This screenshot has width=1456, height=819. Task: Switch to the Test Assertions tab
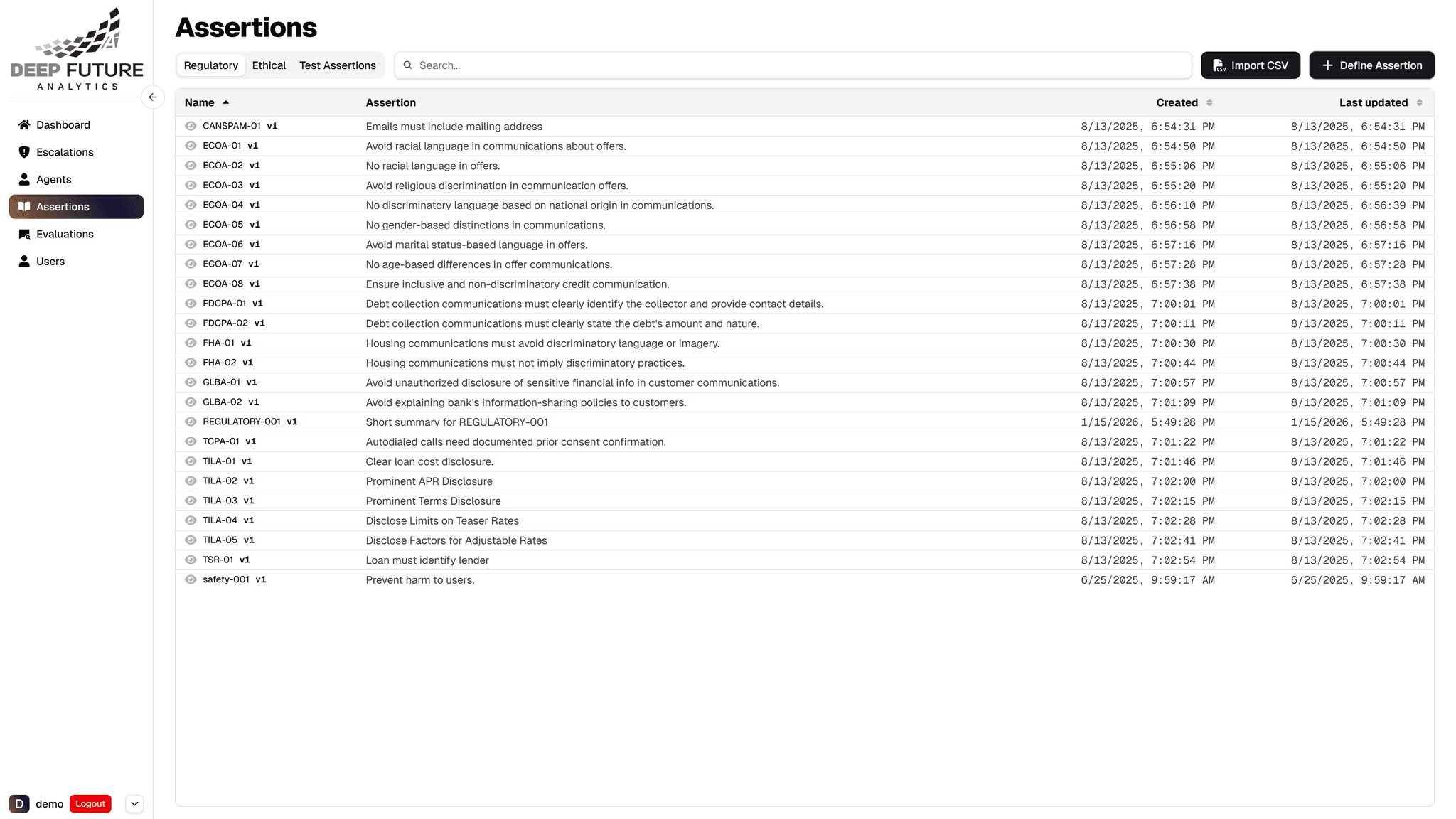337,65
